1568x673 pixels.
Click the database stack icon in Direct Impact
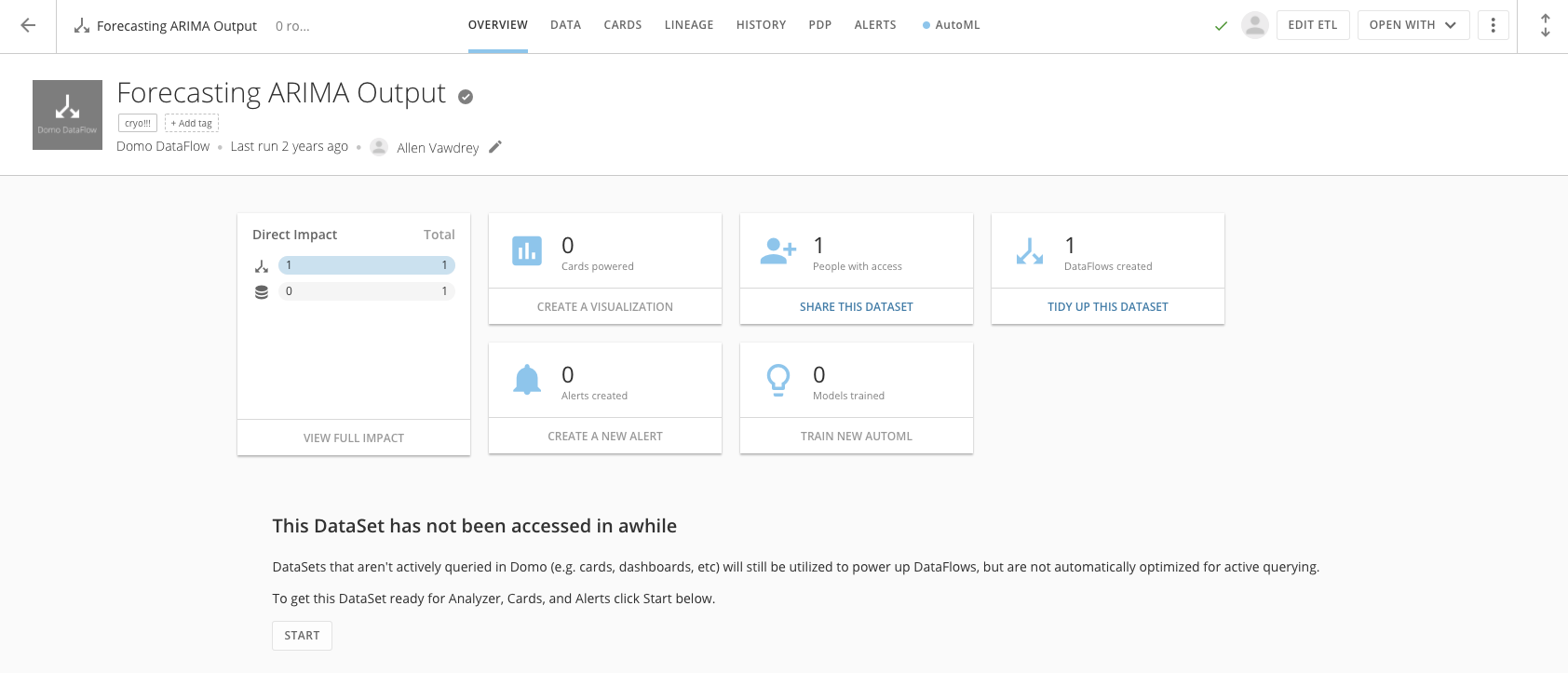pos(262,292)
